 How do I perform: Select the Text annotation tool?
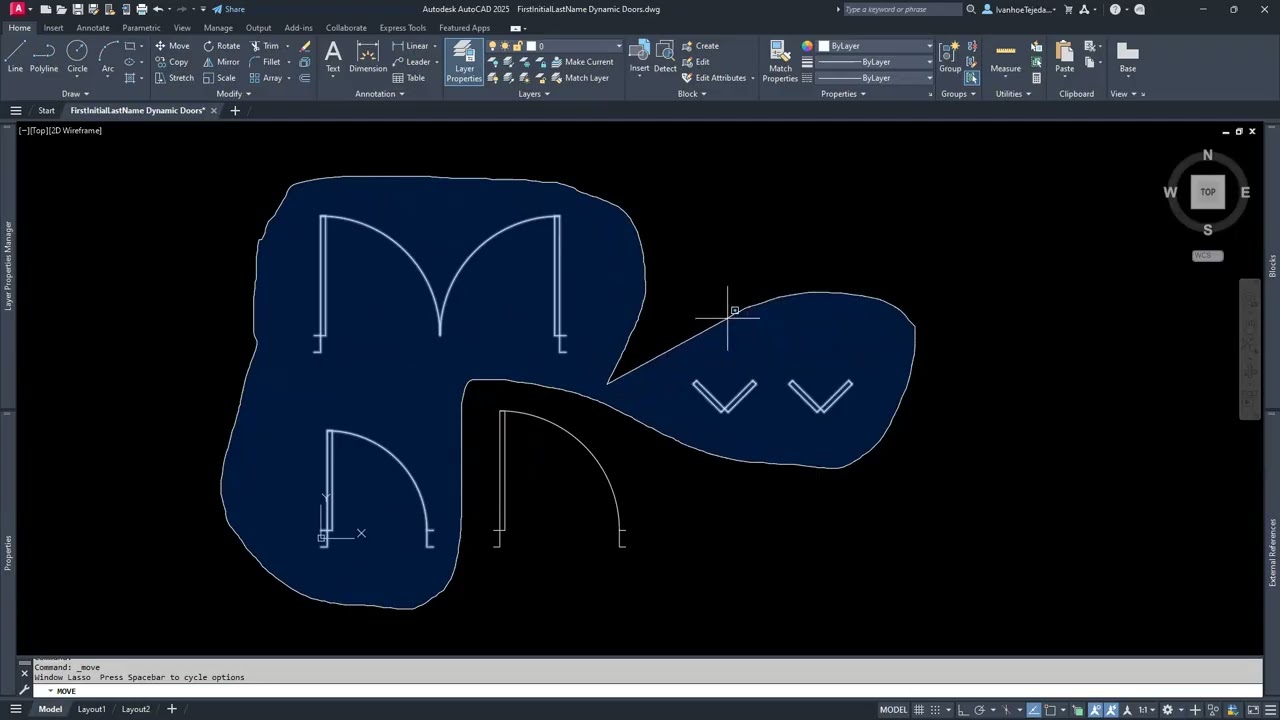tap(333, 56)
